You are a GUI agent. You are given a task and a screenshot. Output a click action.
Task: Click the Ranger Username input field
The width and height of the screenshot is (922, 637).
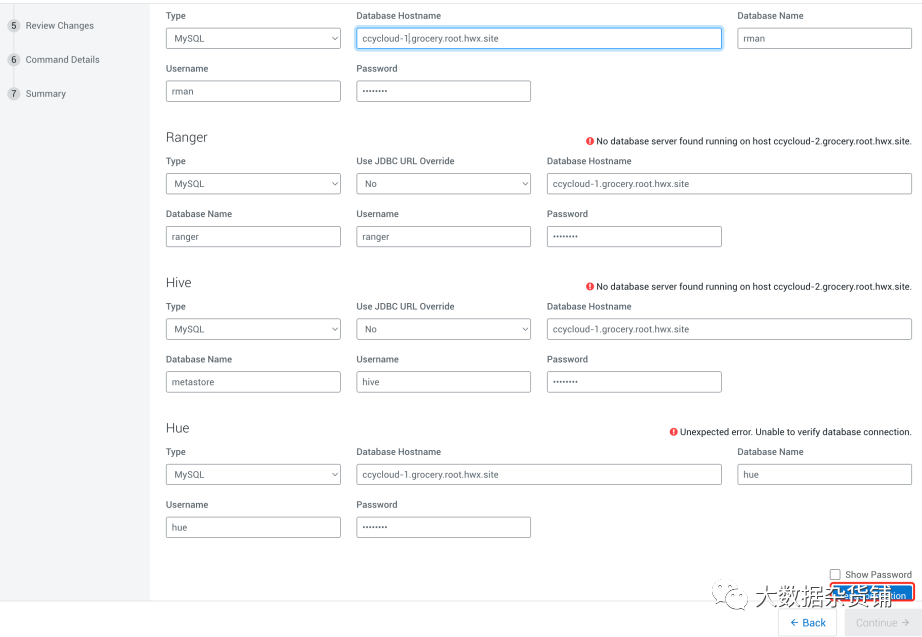coord(443,237)
